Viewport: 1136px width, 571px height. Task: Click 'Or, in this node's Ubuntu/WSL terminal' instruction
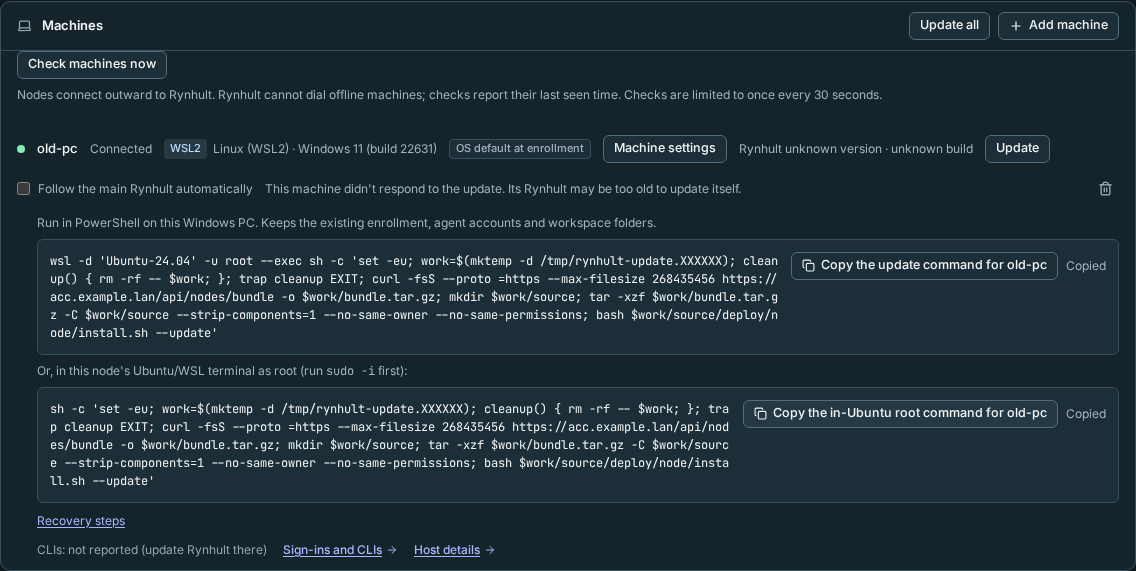pyautogui.click(x=222, y=371)
